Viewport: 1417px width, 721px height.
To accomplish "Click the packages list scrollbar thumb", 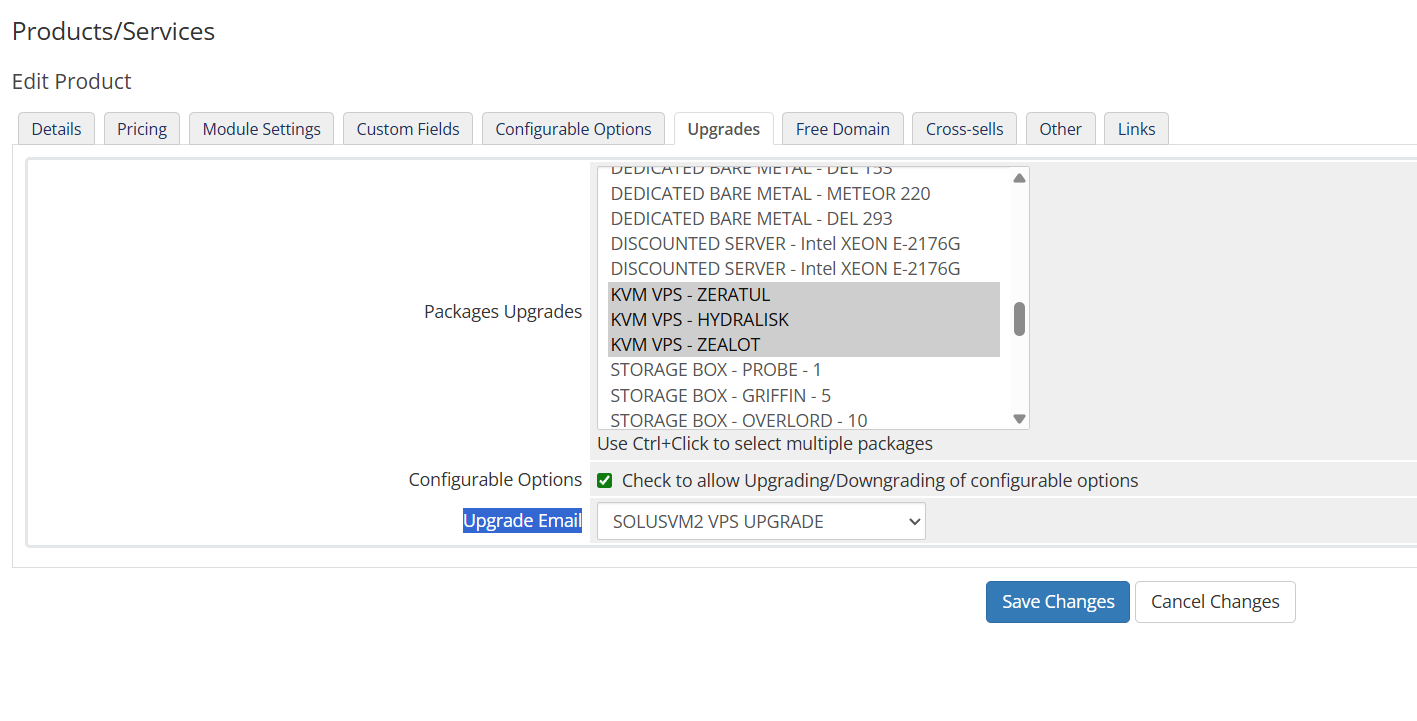I will point(1019,319).
